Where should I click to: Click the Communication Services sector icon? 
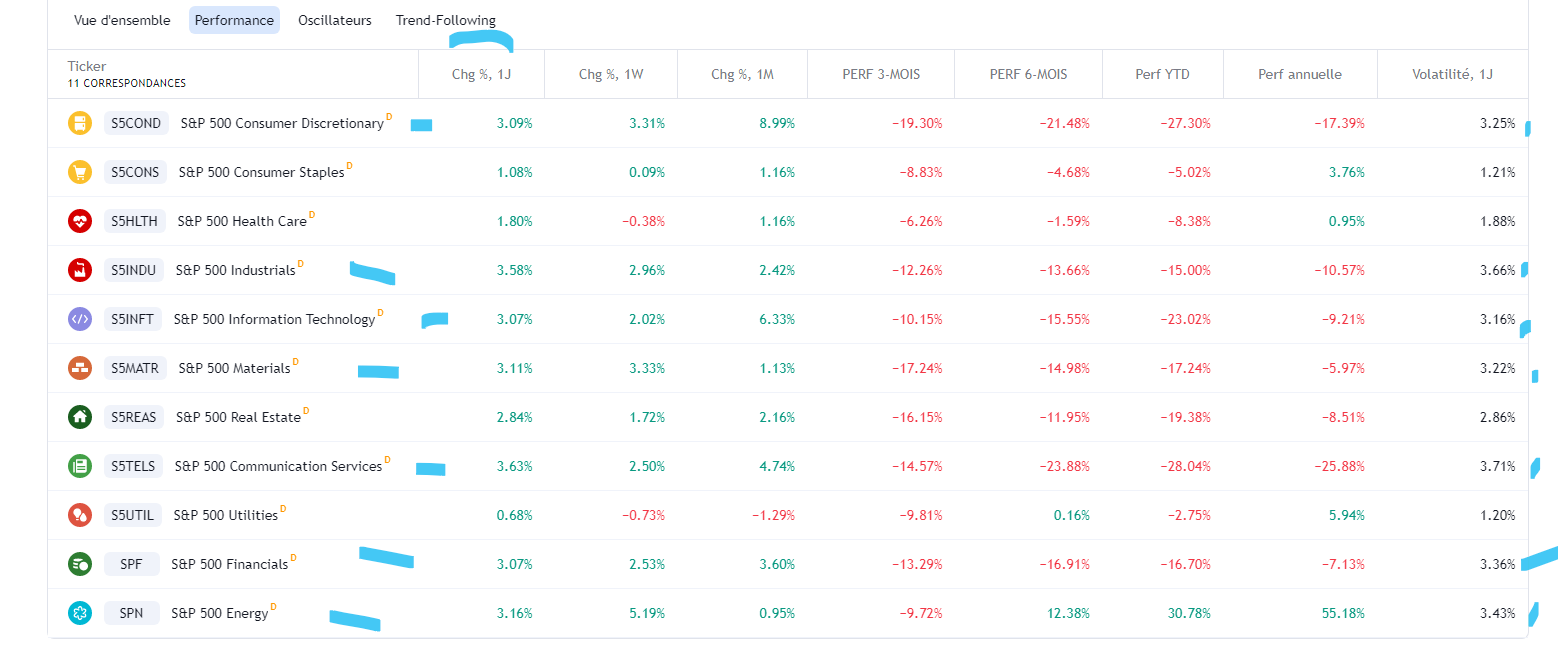(x=79, y=466)
